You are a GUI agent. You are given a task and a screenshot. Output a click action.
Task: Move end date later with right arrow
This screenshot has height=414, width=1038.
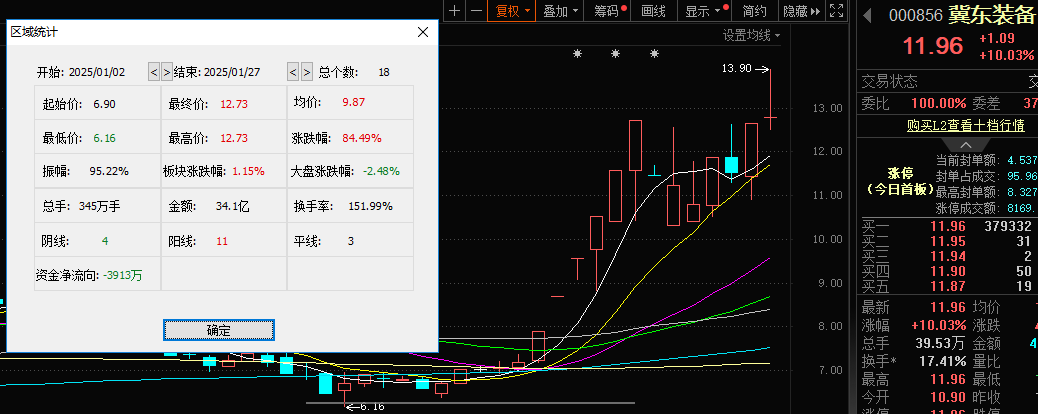click(x=306, y=72)
